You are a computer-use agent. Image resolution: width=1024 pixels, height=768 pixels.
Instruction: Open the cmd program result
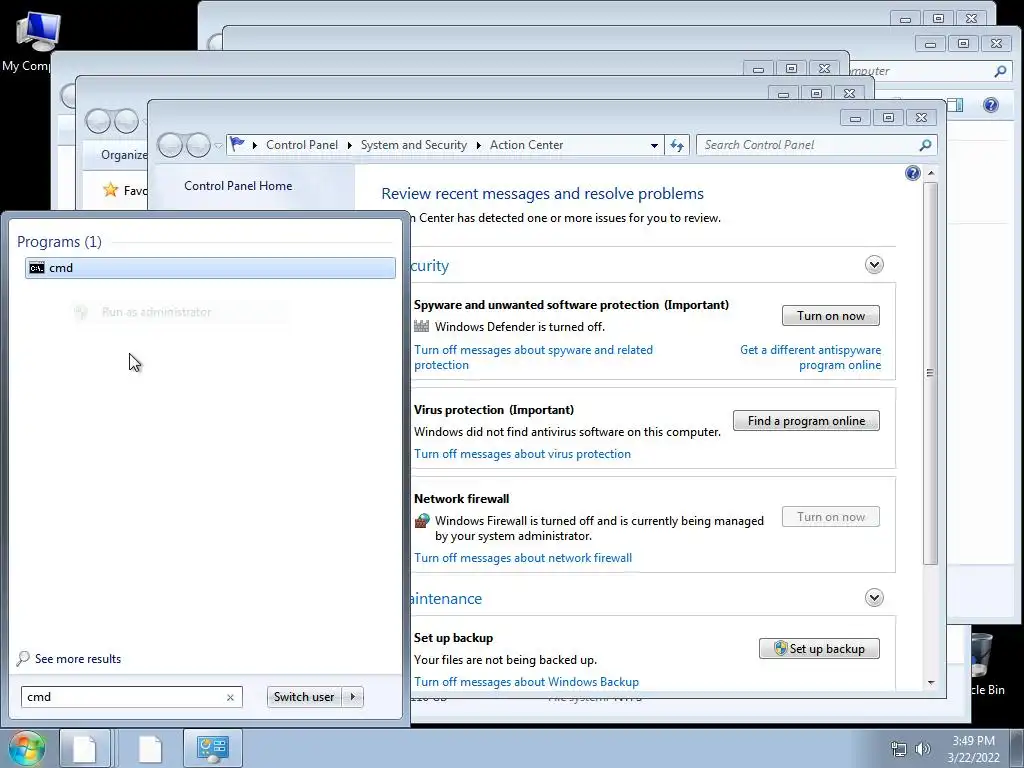tap(210, 268)
